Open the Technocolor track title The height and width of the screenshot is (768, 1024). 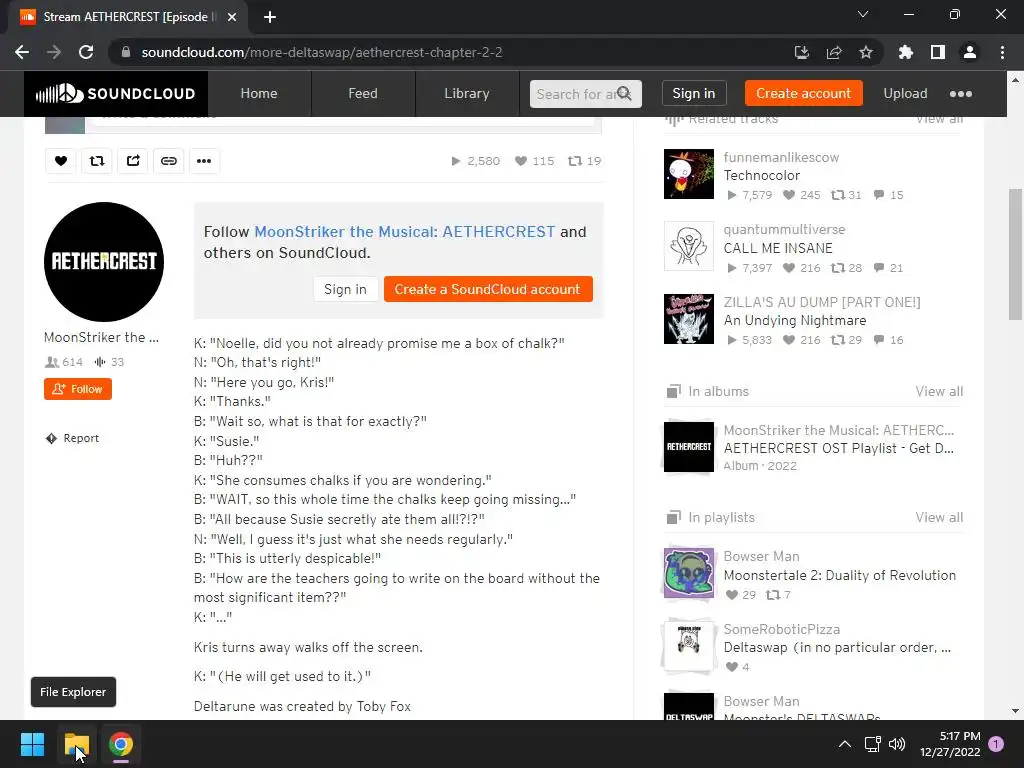point(761,176)
